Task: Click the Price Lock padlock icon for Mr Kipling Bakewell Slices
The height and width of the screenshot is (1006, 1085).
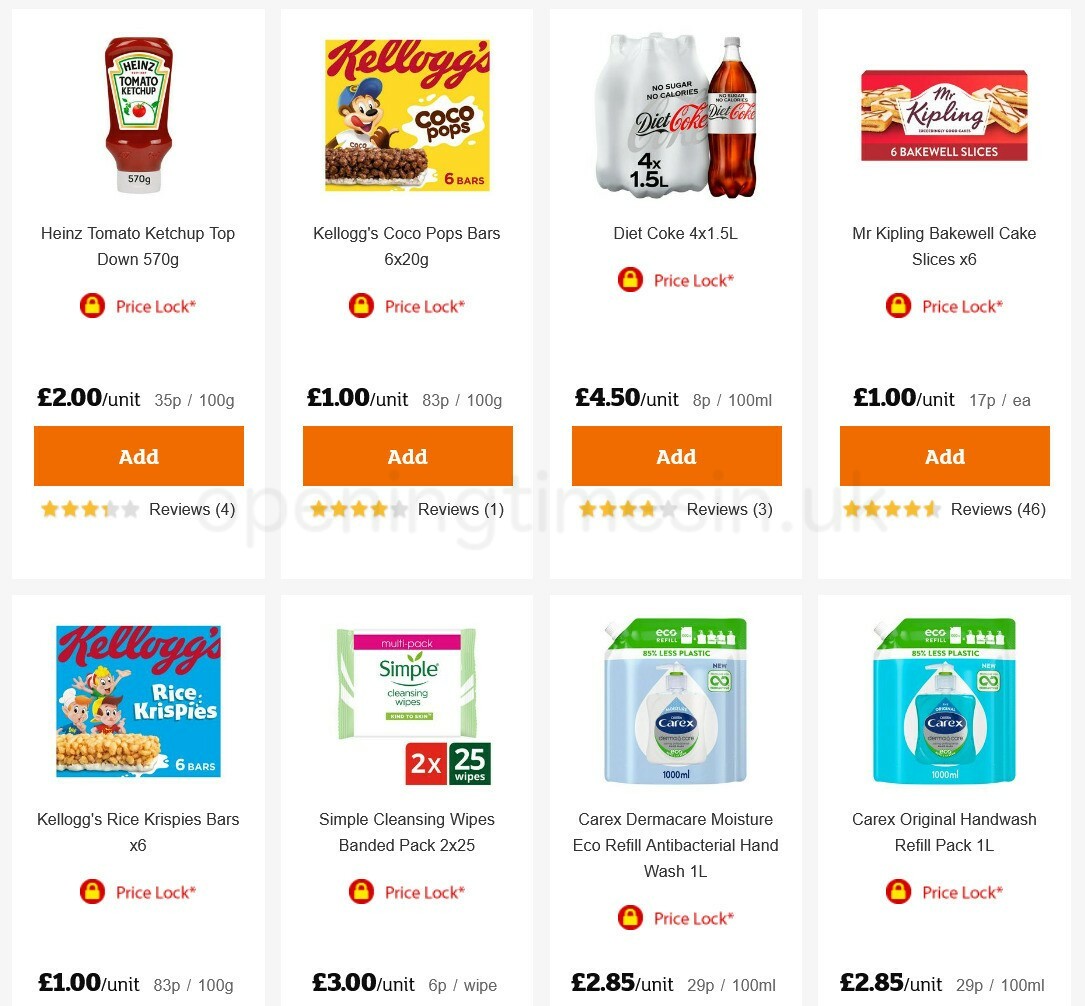Action: (898, 306)
